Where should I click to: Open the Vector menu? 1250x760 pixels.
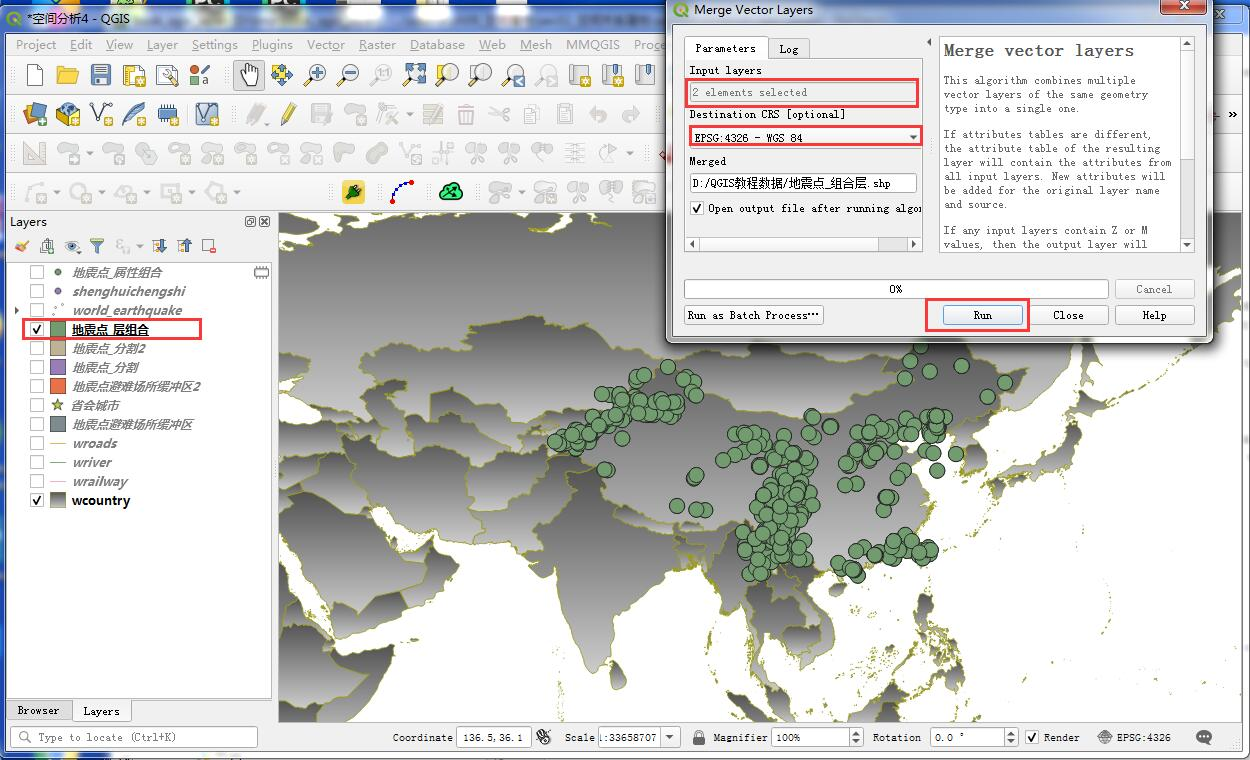325,44
